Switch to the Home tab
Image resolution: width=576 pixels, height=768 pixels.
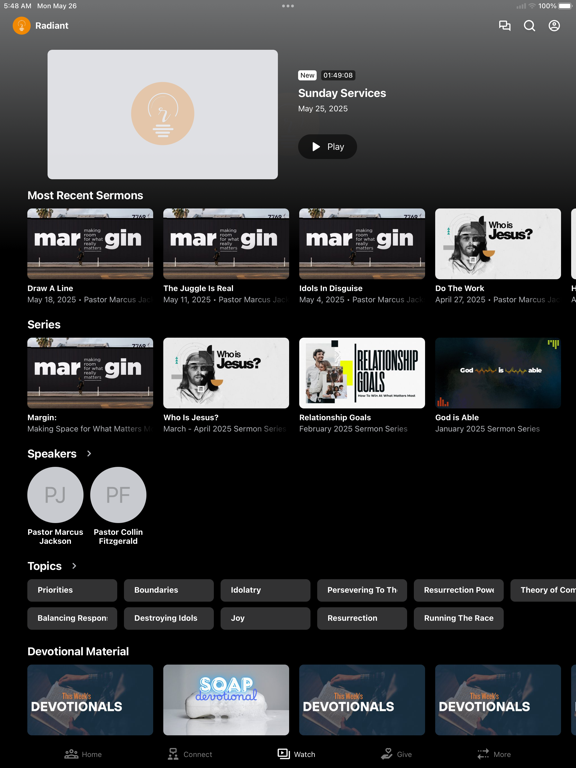point(83,754)
